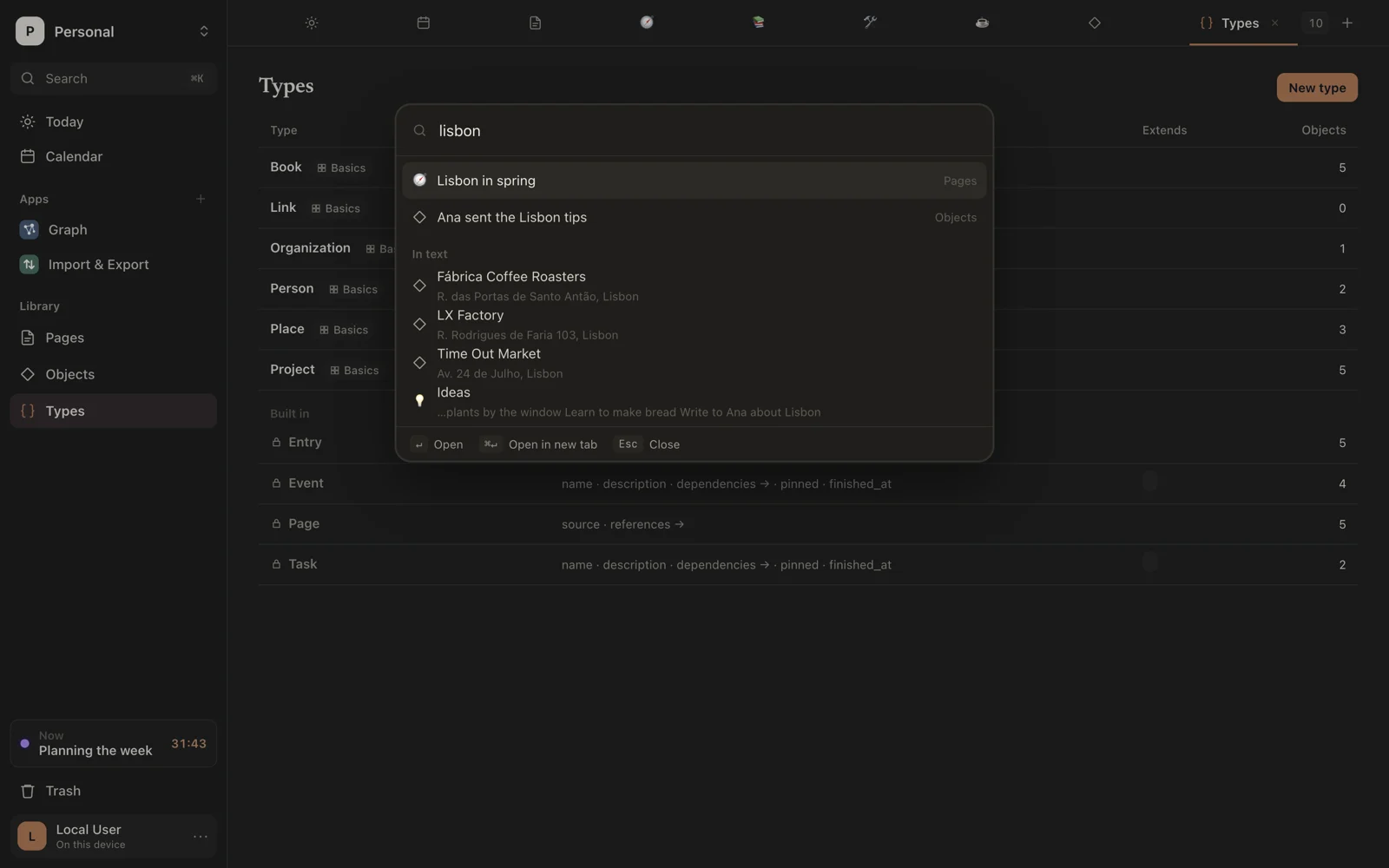Click the lisbon search query field

point(694,131)
